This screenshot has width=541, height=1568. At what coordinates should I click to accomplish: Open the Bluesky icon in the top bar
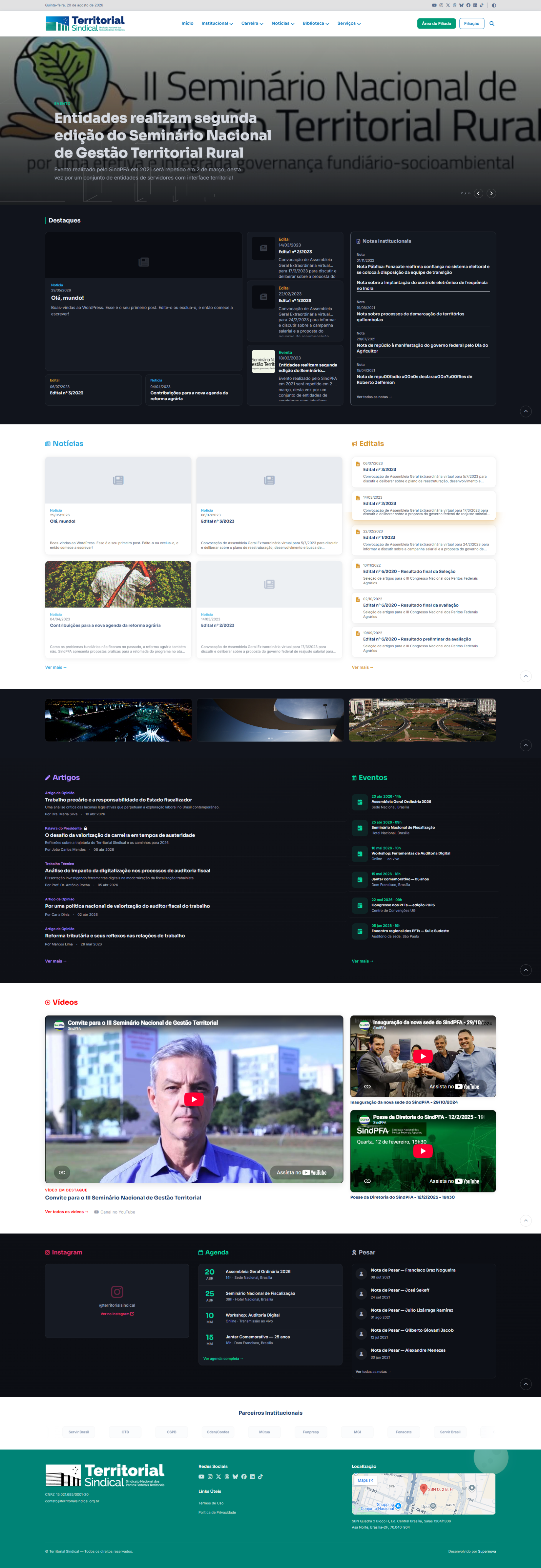(x=461, y=5)
